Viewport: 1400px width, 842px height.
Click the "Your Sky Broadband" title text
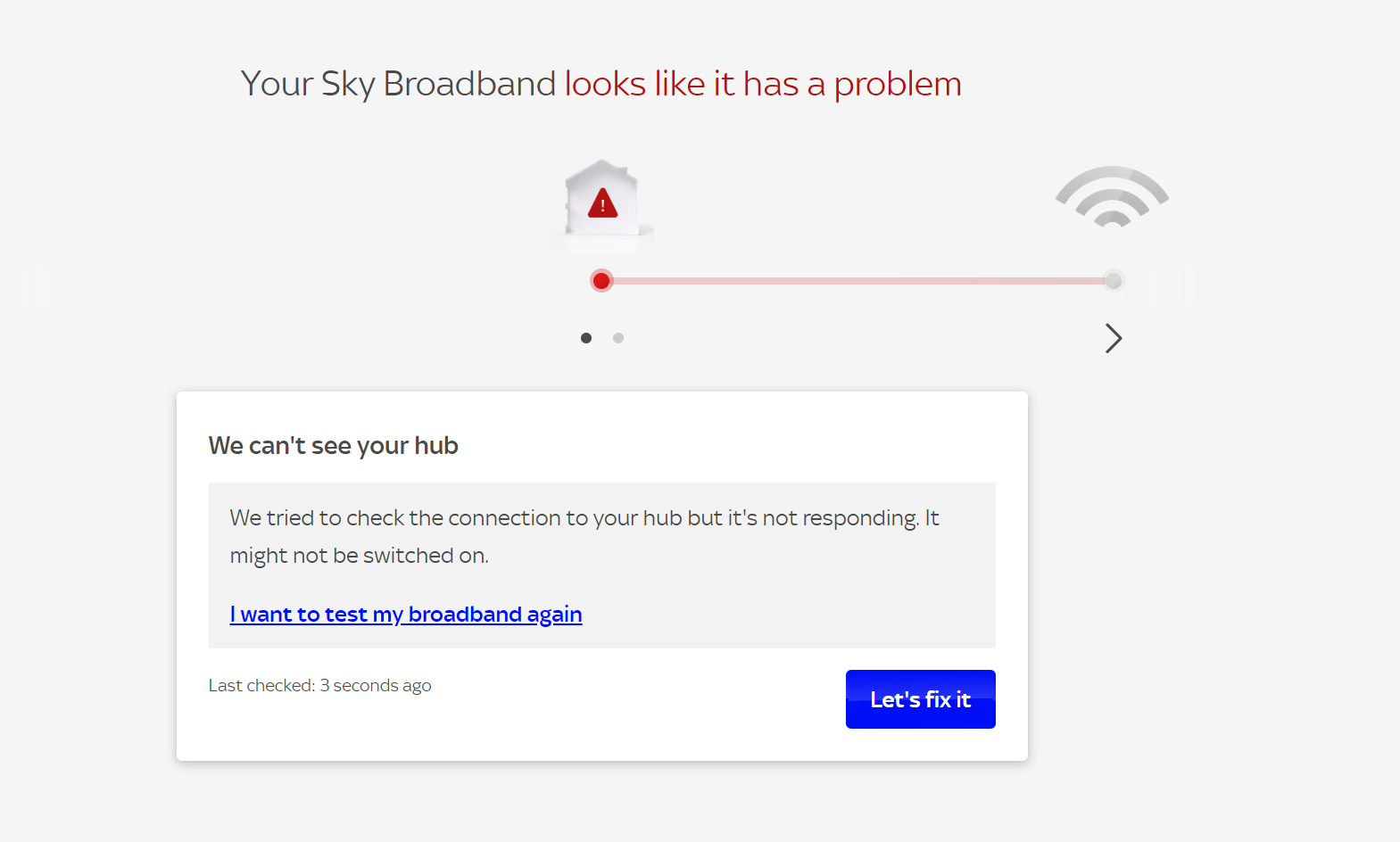coord(398,84)
